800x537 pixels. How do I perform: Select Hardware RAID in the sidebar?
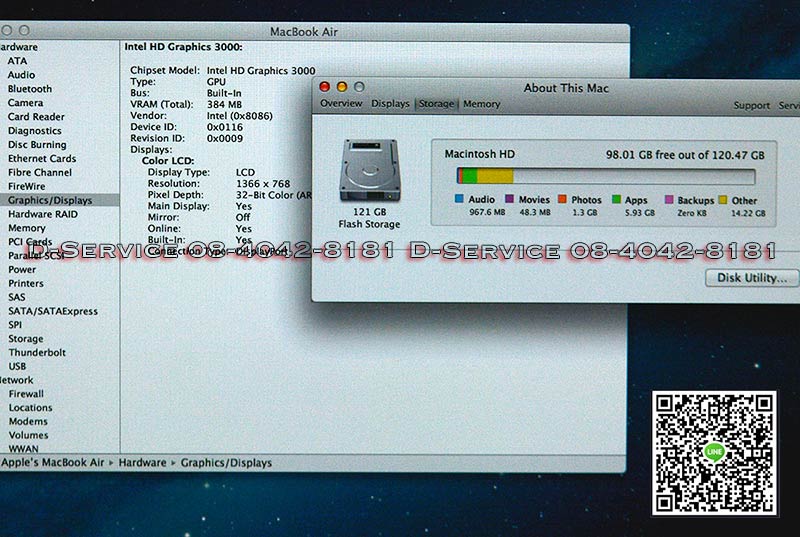point(43,214)
